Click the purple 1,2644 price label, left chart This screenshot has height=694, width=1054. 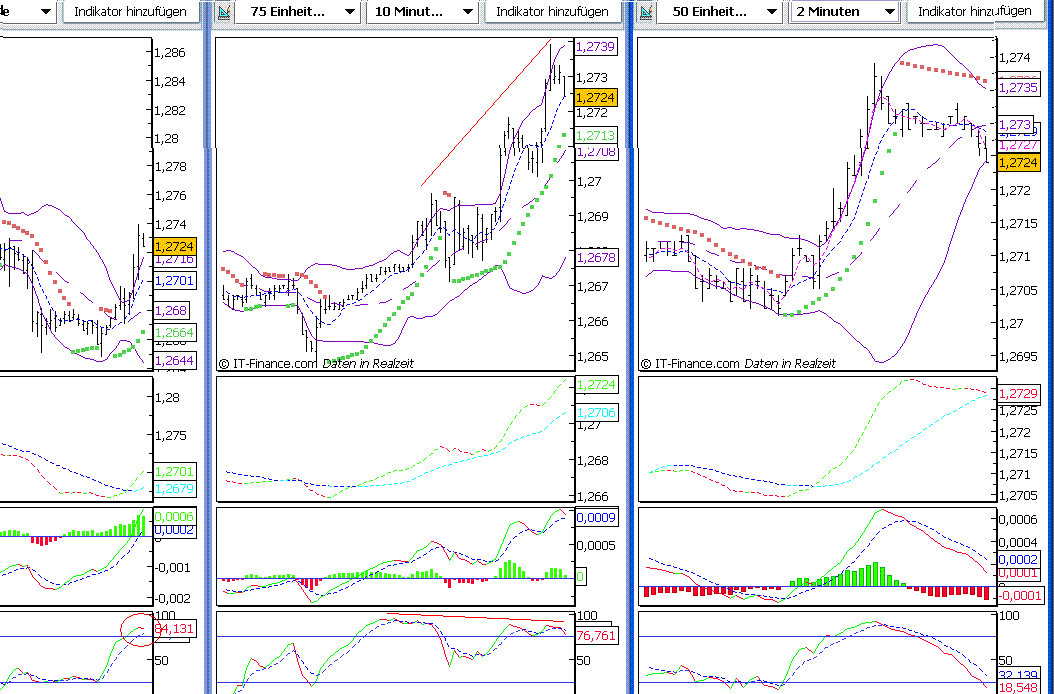point(176,359)
